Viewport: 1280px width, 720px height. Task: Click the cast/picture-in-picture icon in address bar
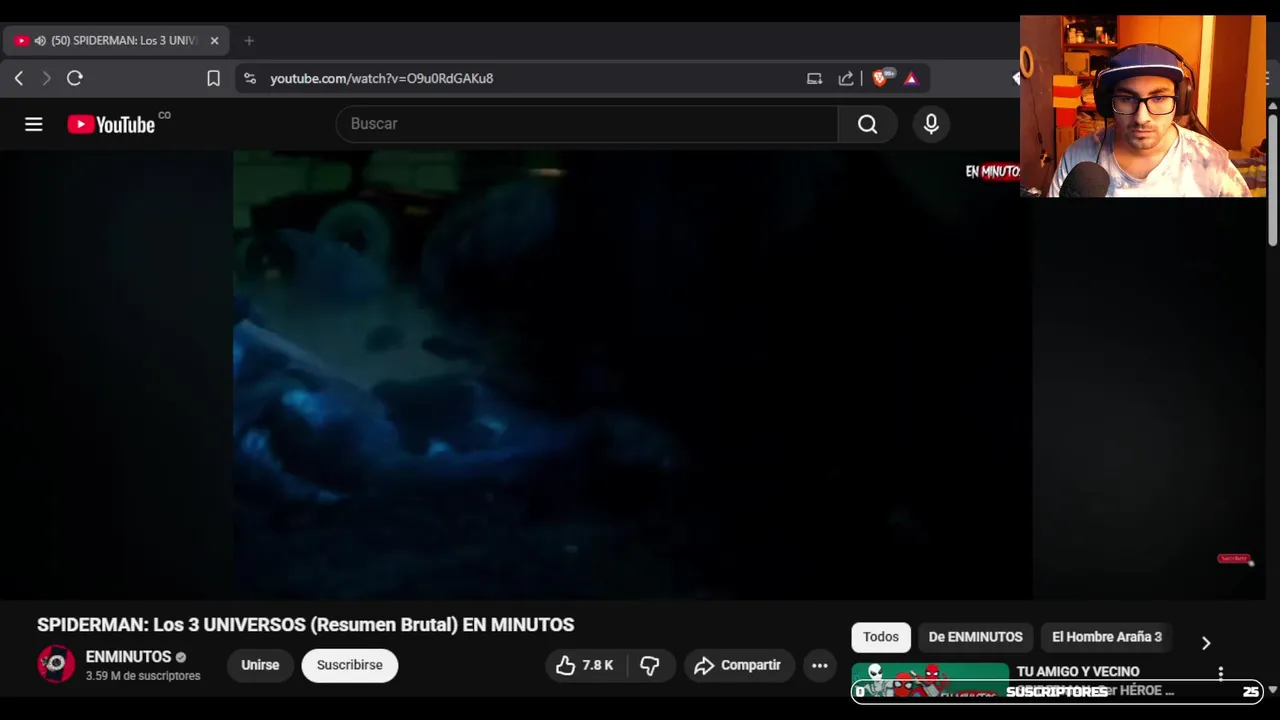(814, 78)
